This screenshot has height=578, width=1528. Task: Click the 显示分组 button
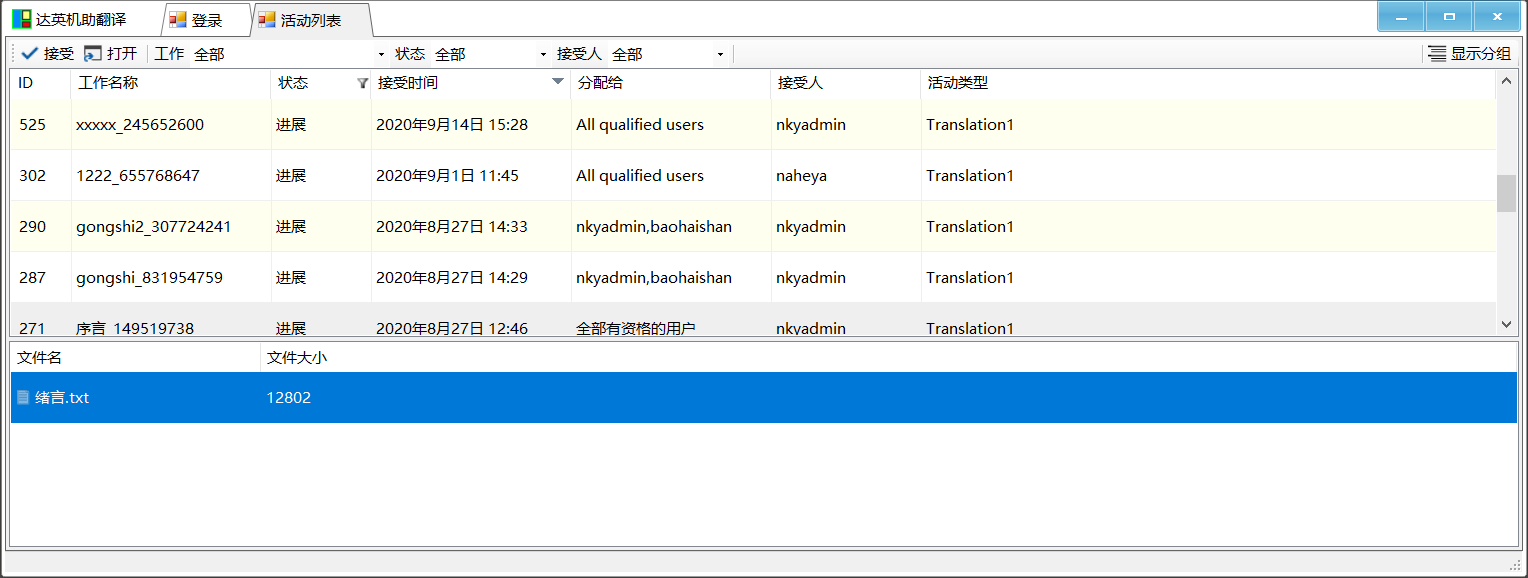click(1469, 54)
